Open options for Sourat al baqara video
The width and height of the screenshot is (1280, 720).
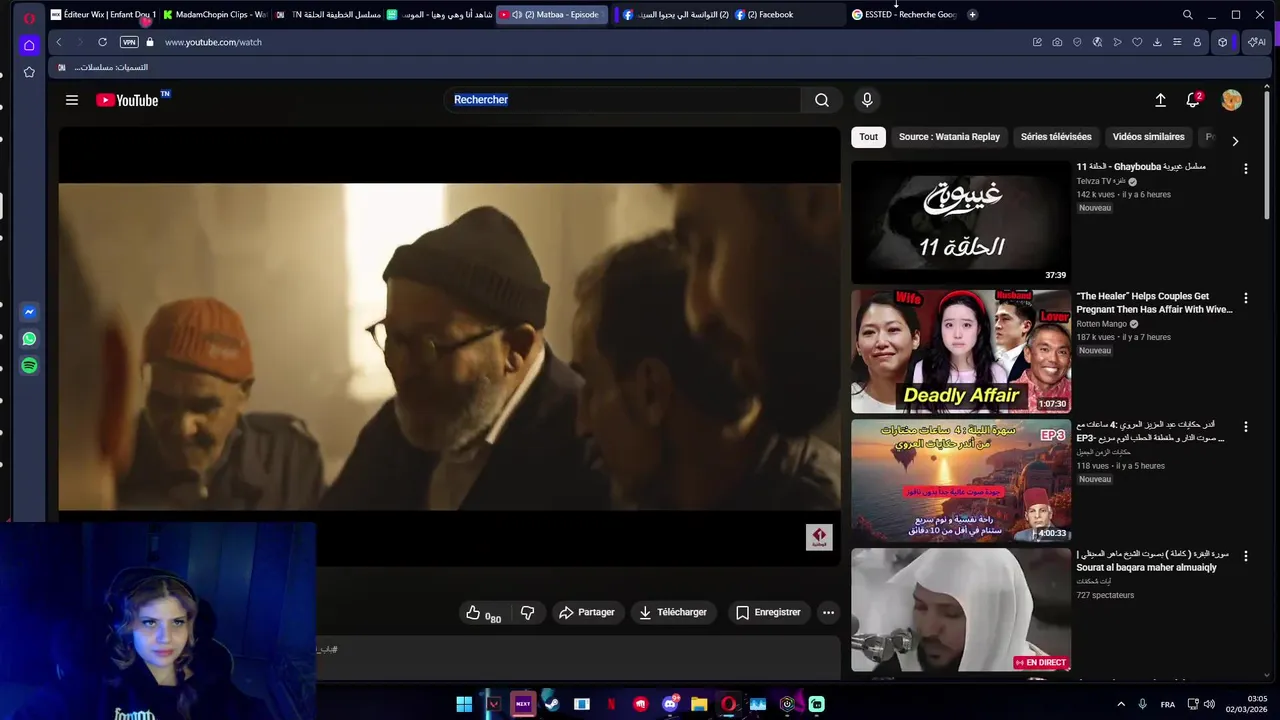click(x=1245, y=556)
